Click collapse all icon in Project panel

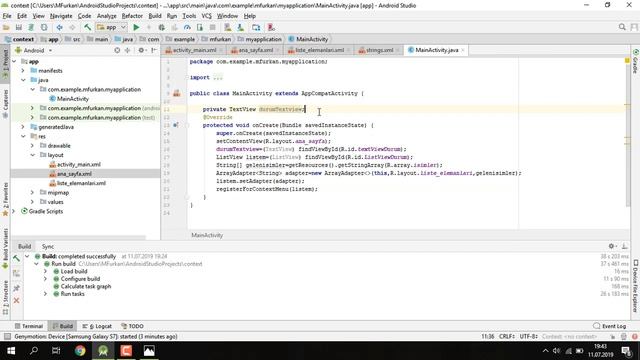point(127,50)
